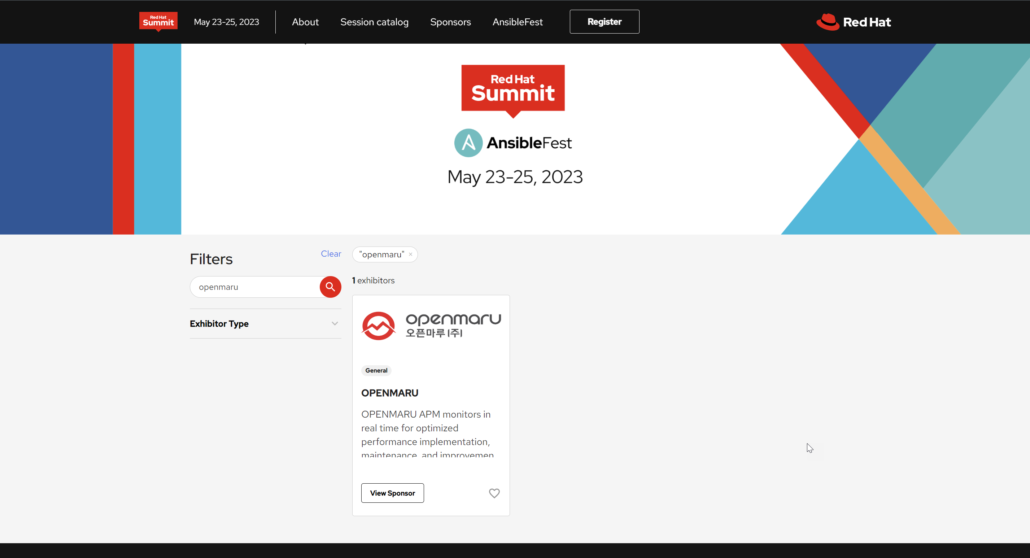Go to the Sponsors page
Viewport: 1030px width, 558px height.
(451, 22)
